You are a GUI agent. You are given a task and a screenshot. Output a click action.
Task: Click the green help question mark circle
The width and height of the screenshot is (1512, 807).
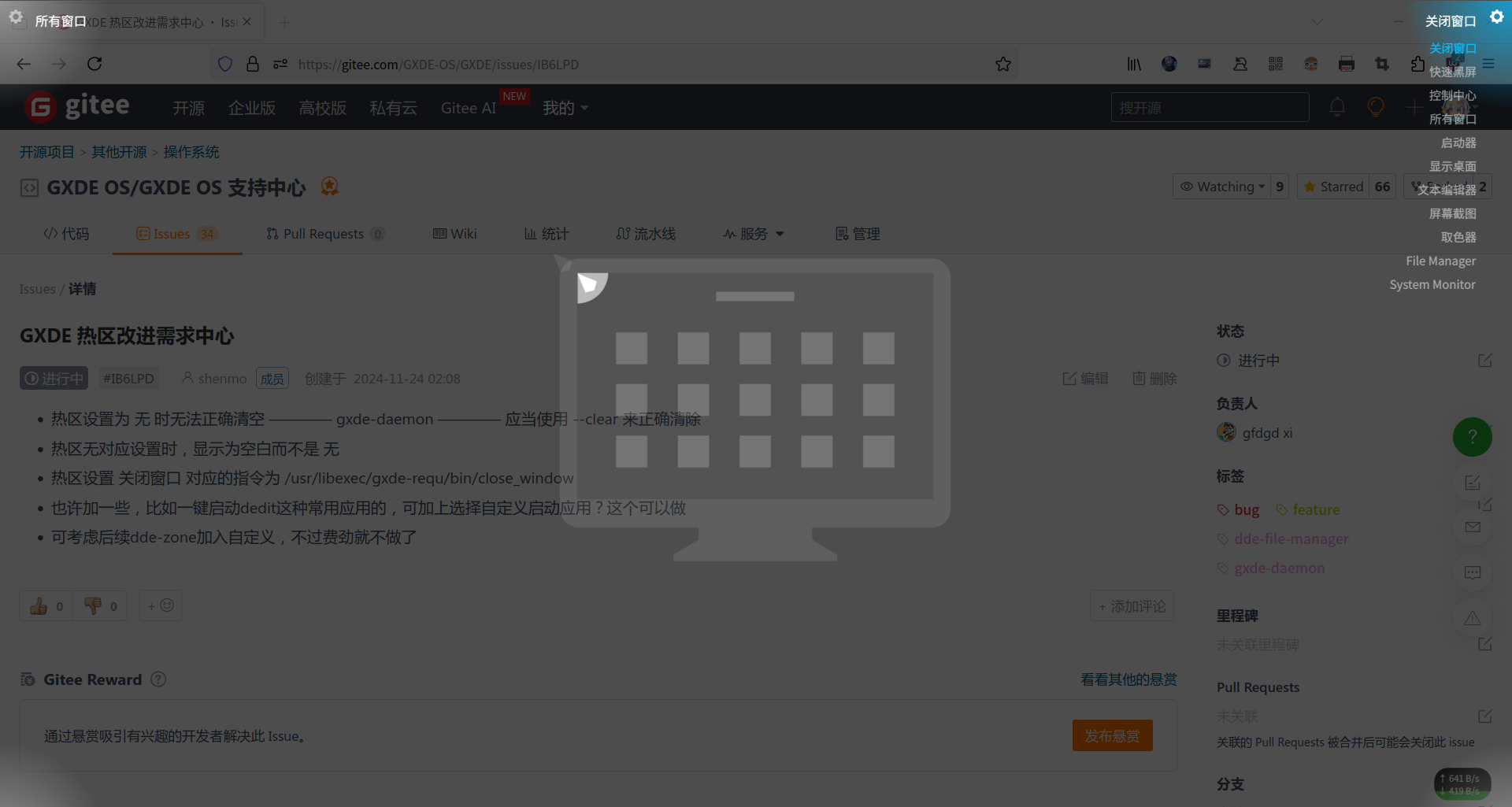pos(1472,436)
